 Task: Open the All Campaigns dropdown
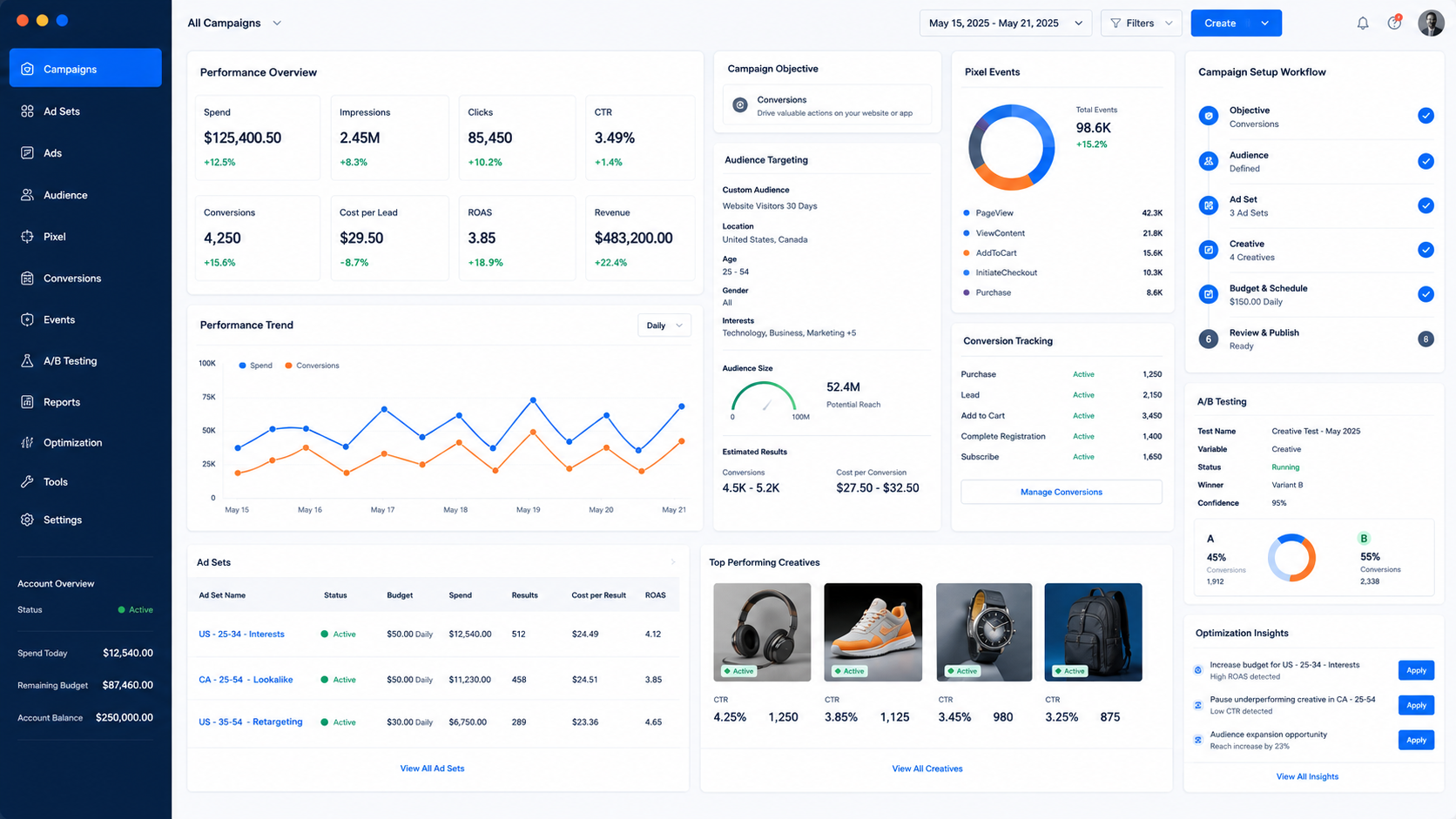pos(234,23)
